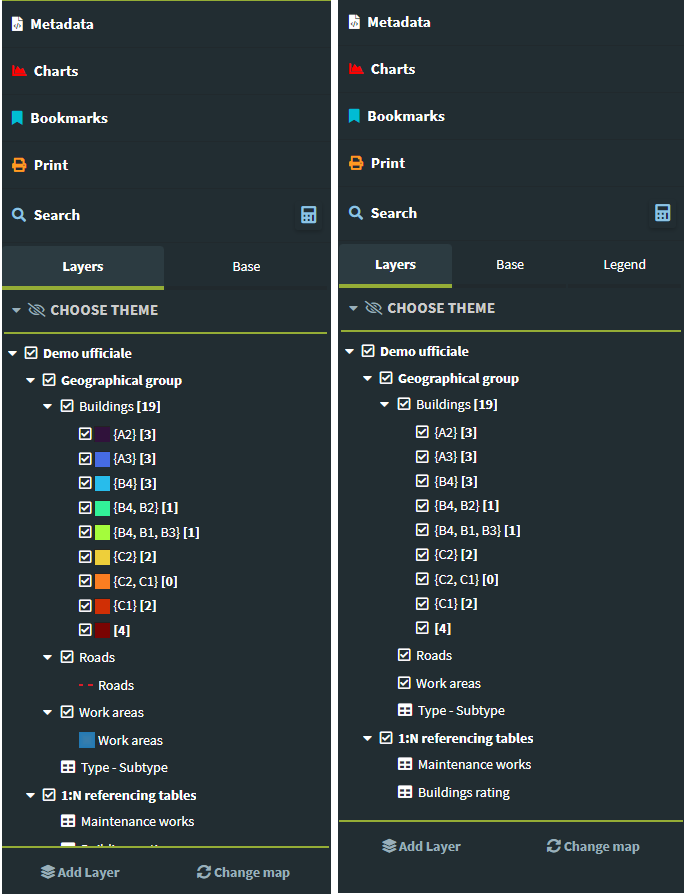This screenshot has width=684, height=894.
Task: Click crossed-eye icon beside CHOOSE THEME, right panel
Action: pos(373,308)
